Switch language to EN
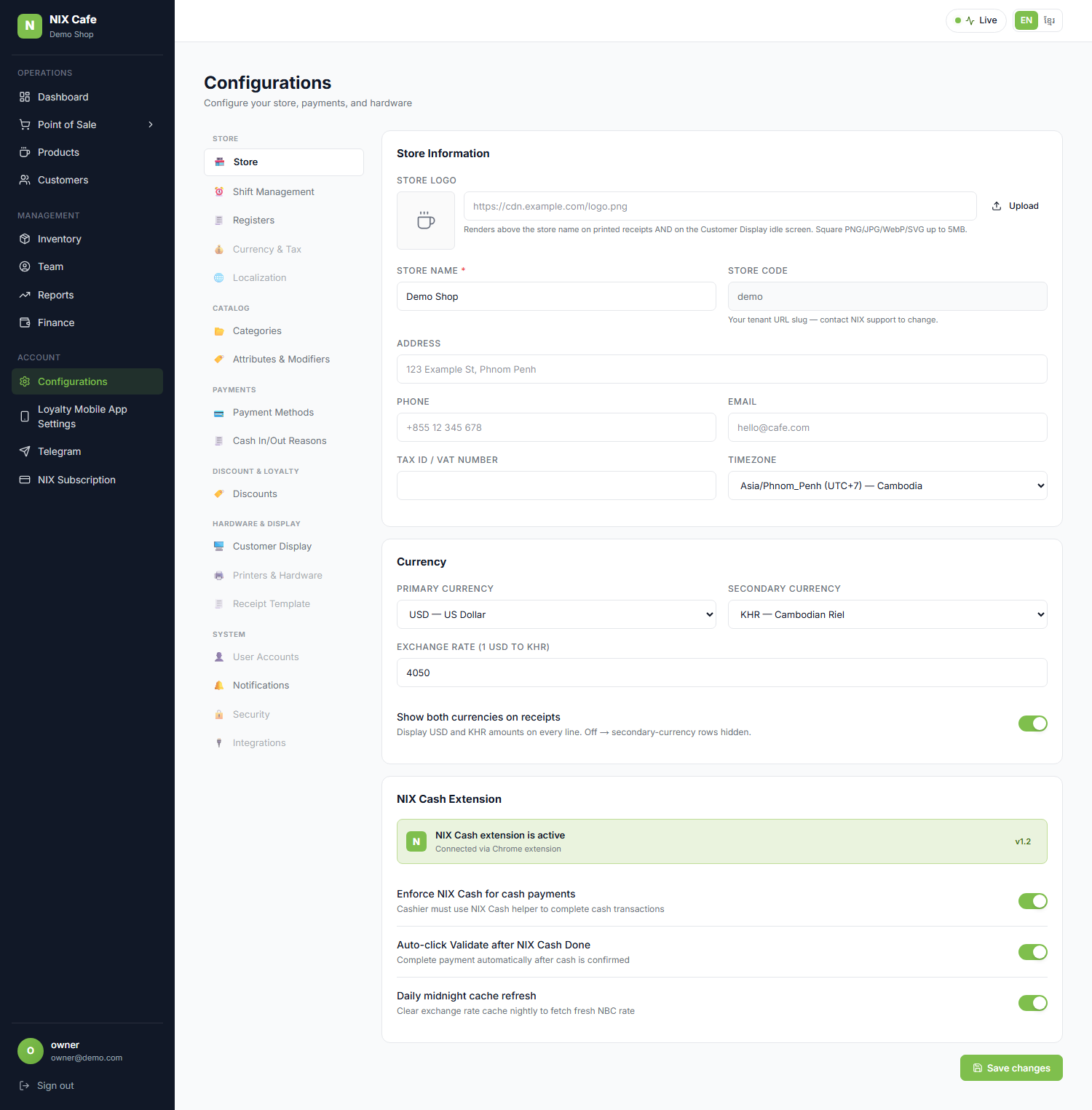Image resolution: width=1092 pixels, height=1110 pixels. [x=1026, y=20]
